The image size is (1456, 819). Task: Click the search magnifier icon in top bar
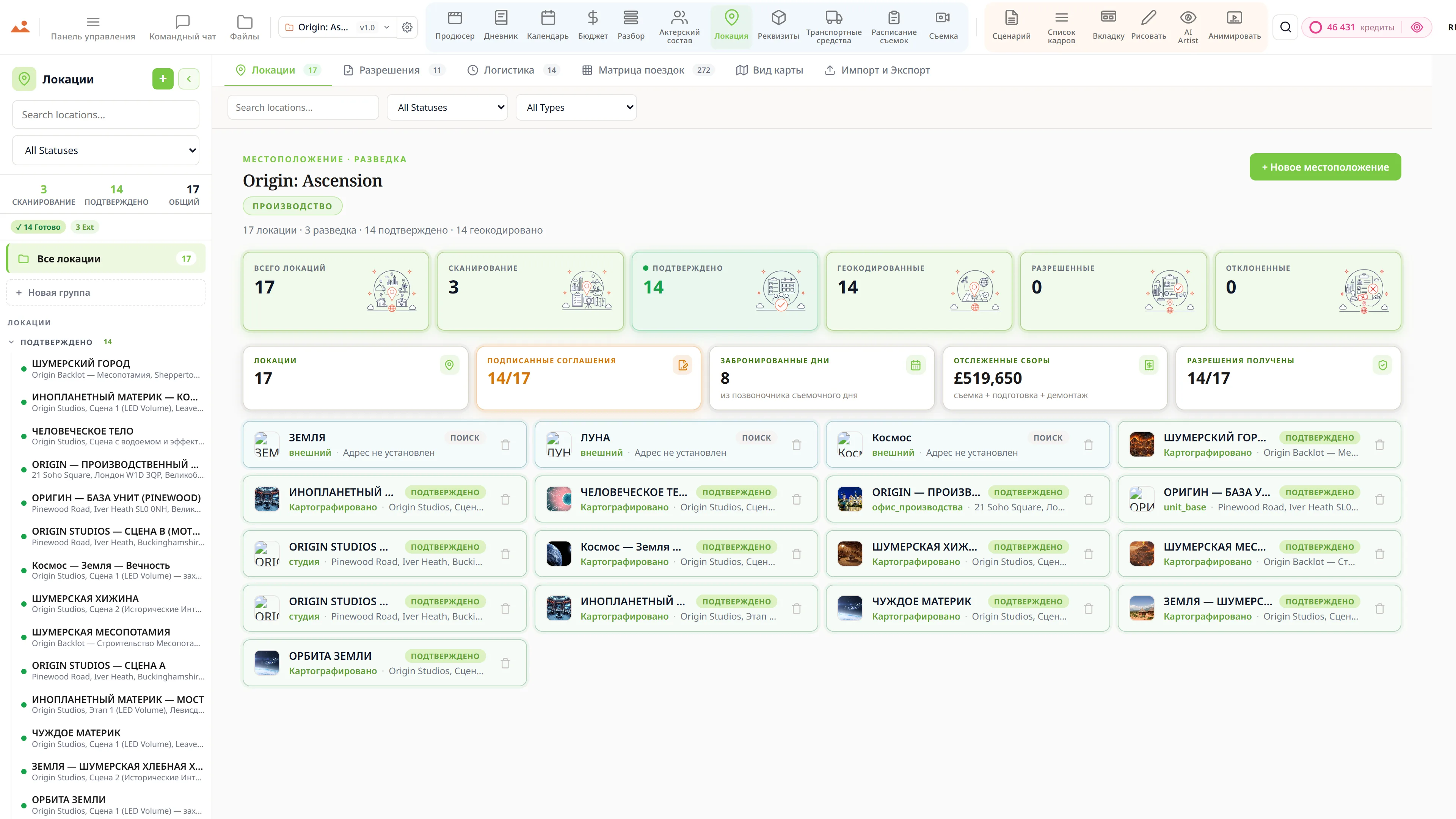1285,27
